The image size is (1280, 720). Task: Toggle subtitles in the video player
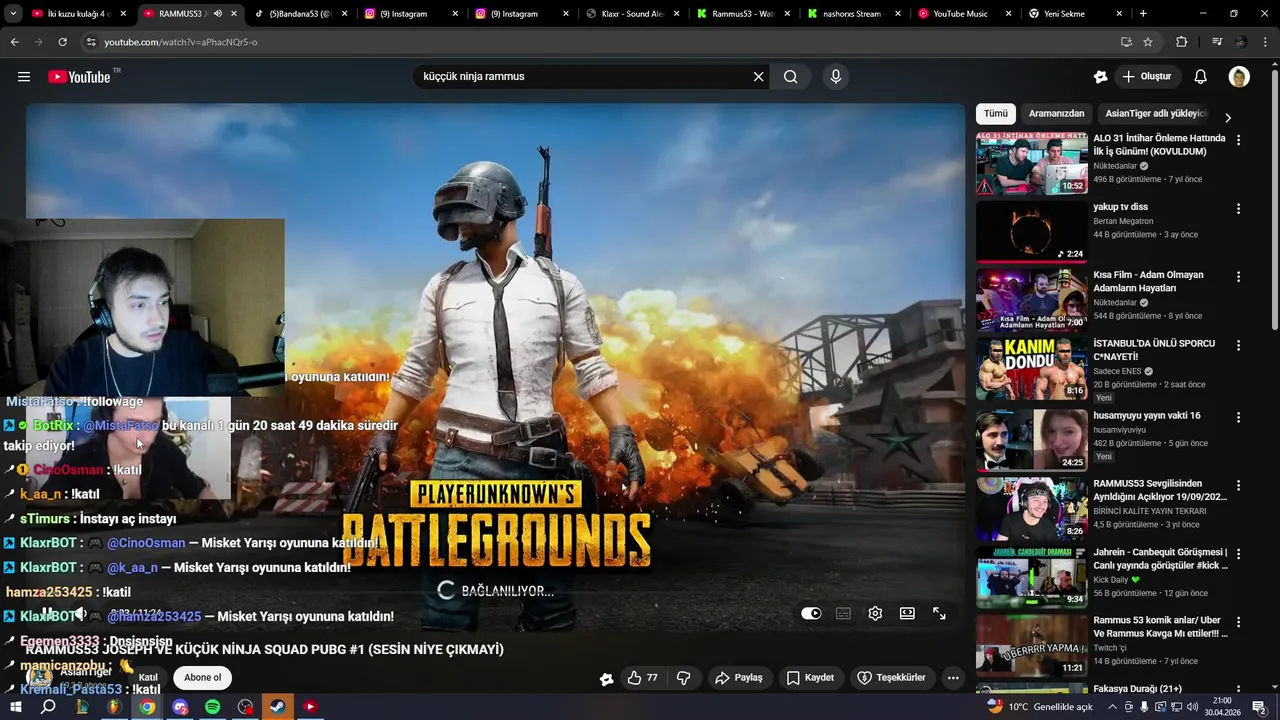click(843, 614)
